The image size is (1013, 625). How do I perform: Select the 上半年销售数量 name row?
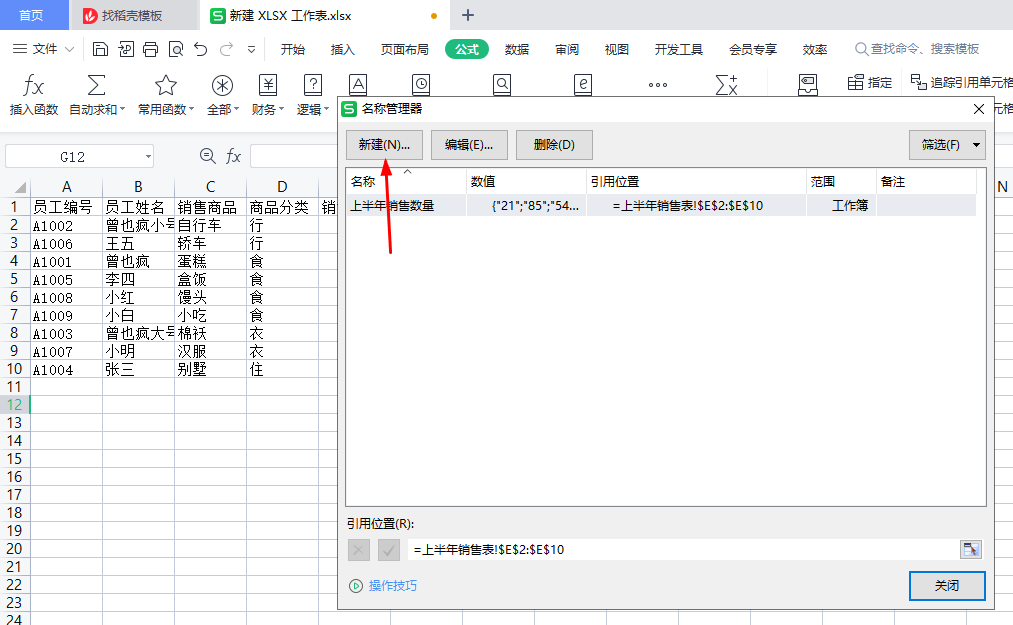click(x=661, y=206)
